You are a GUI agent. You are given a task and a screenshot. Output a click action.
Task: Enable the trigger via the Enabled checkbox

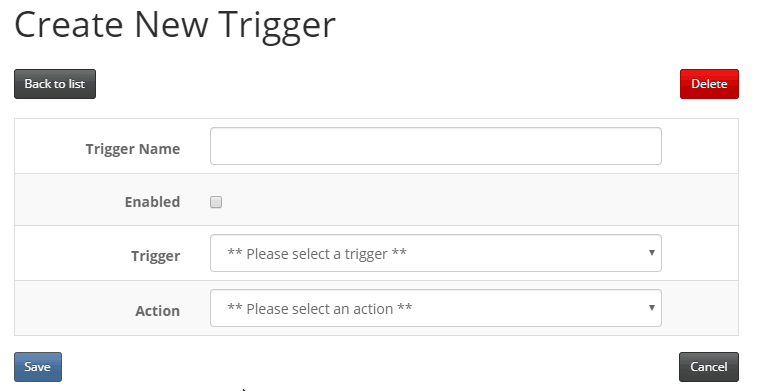pos(216,202)
